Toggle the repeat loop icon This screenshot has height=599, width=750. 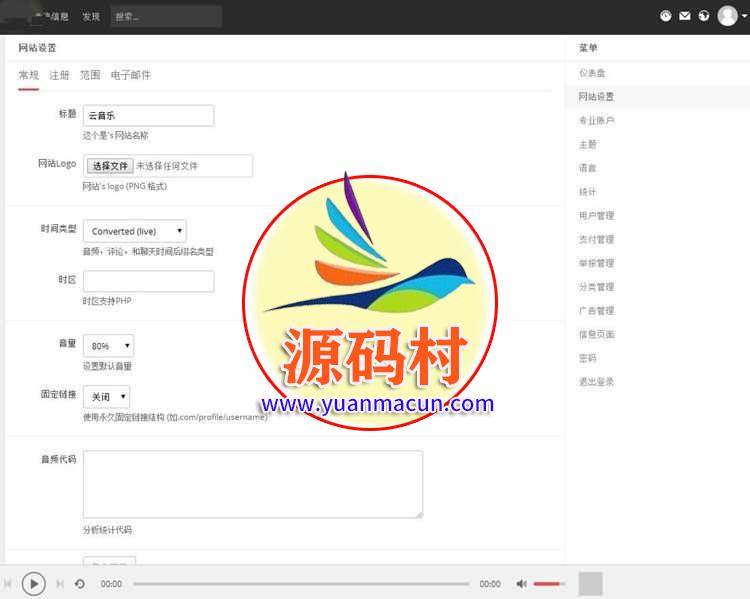[x=80, y=584]
